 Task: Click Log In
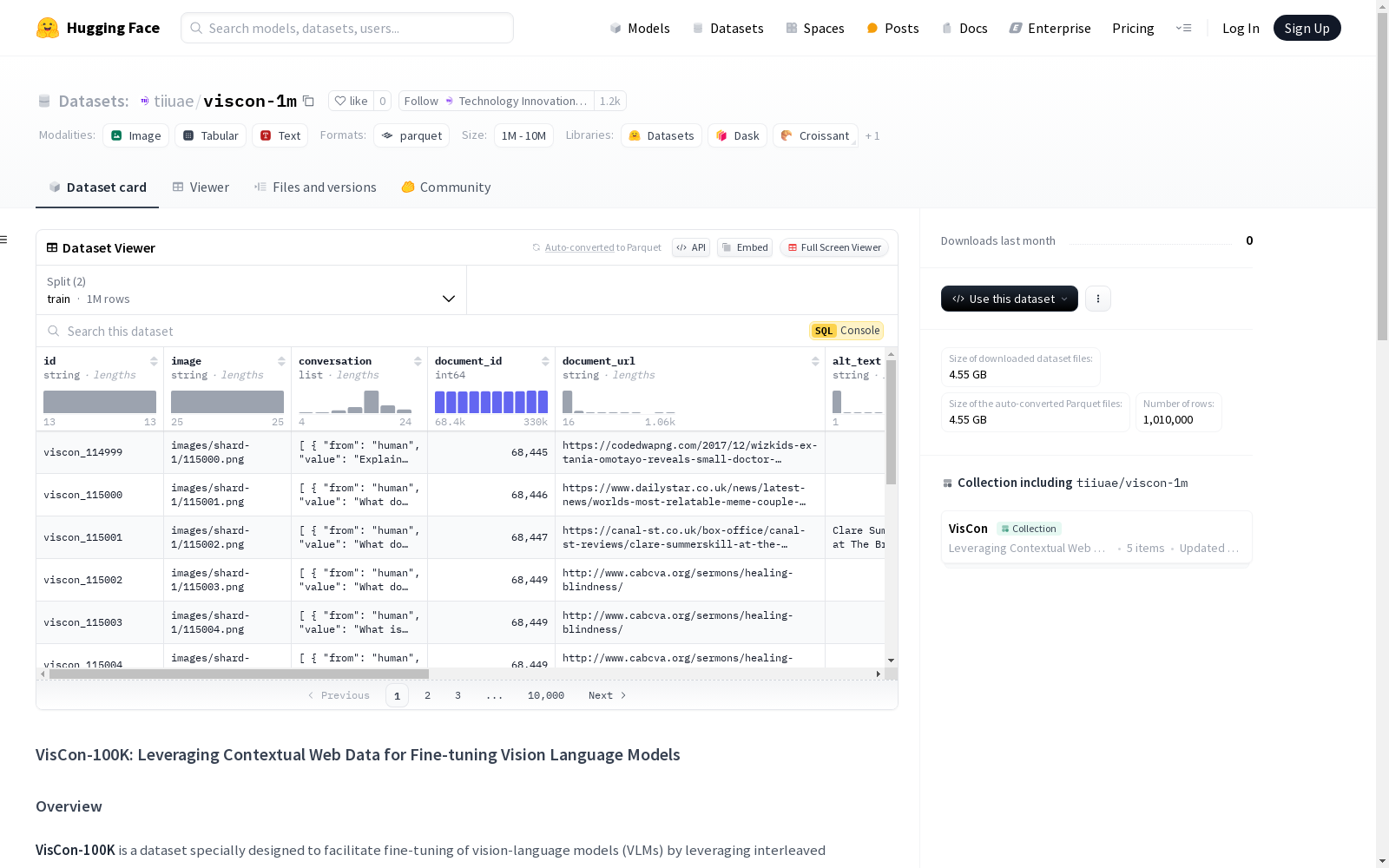pyautogui.click(x=1241, y=28)
